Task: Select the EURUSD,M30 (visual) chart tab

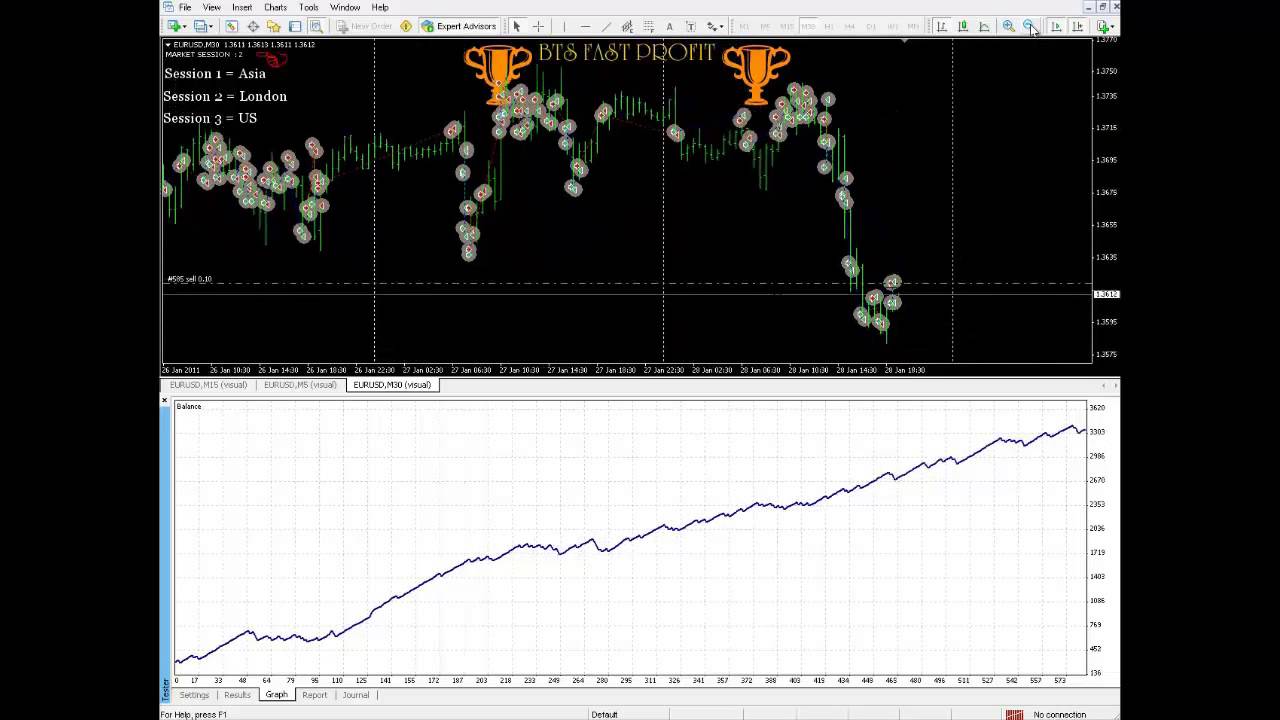Action: 392,385
